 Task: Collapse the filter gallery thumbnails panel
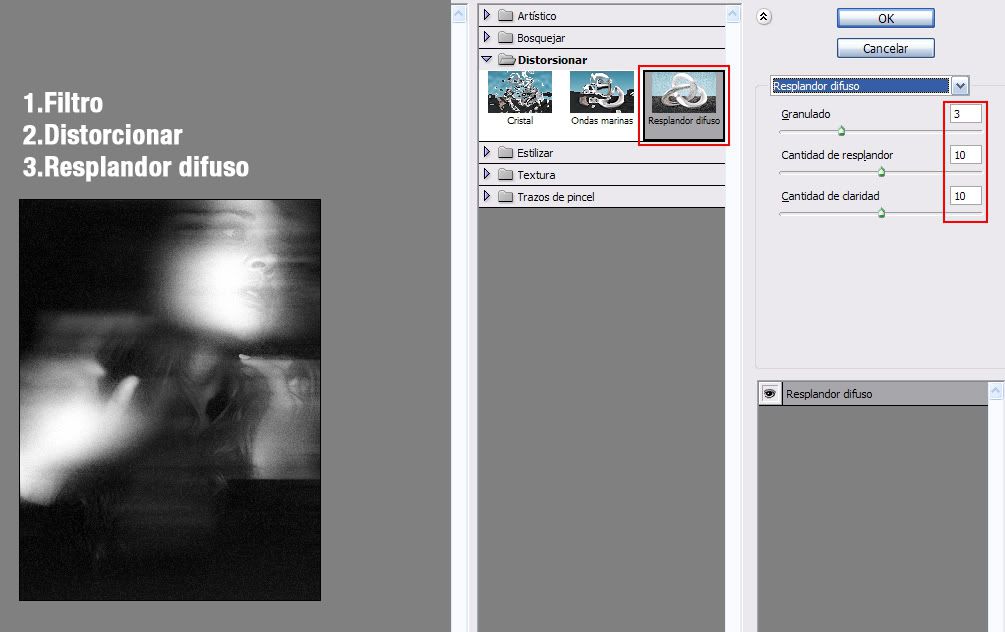763,17
